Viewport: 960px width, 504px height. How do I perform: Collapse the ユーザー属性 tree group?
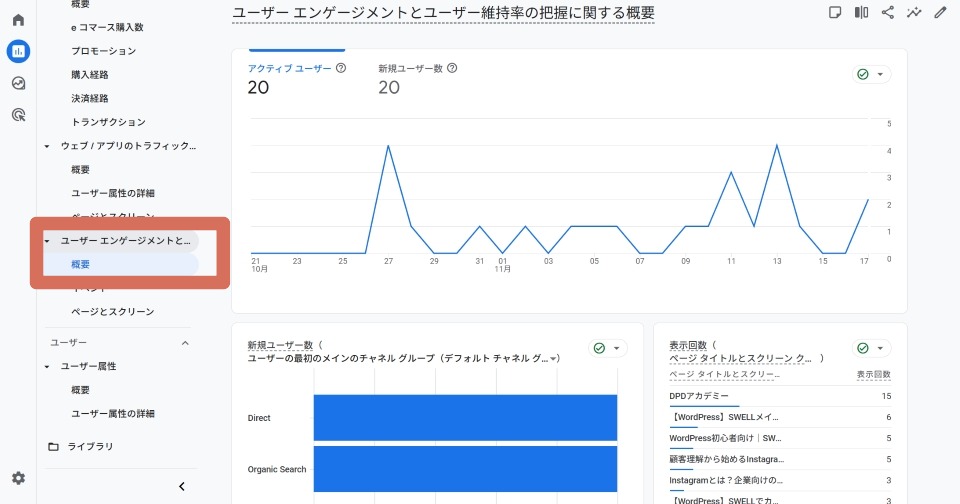[x=47, y=367]
